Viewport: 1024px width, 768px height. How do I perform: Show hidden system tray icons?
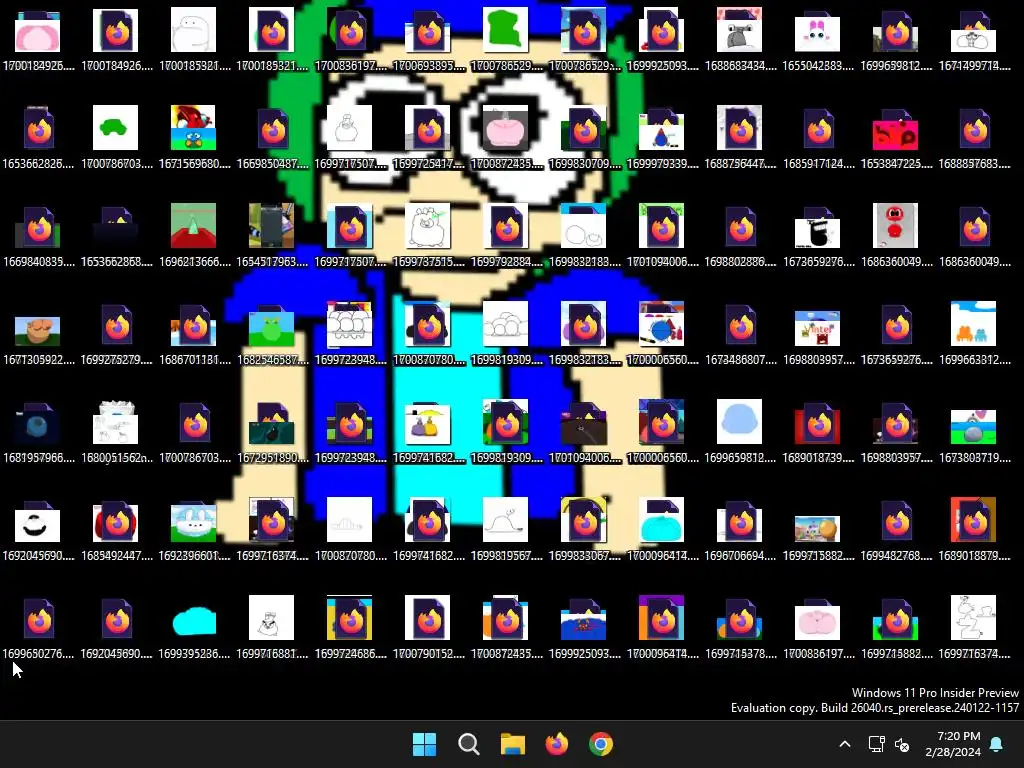click(844, 744)
